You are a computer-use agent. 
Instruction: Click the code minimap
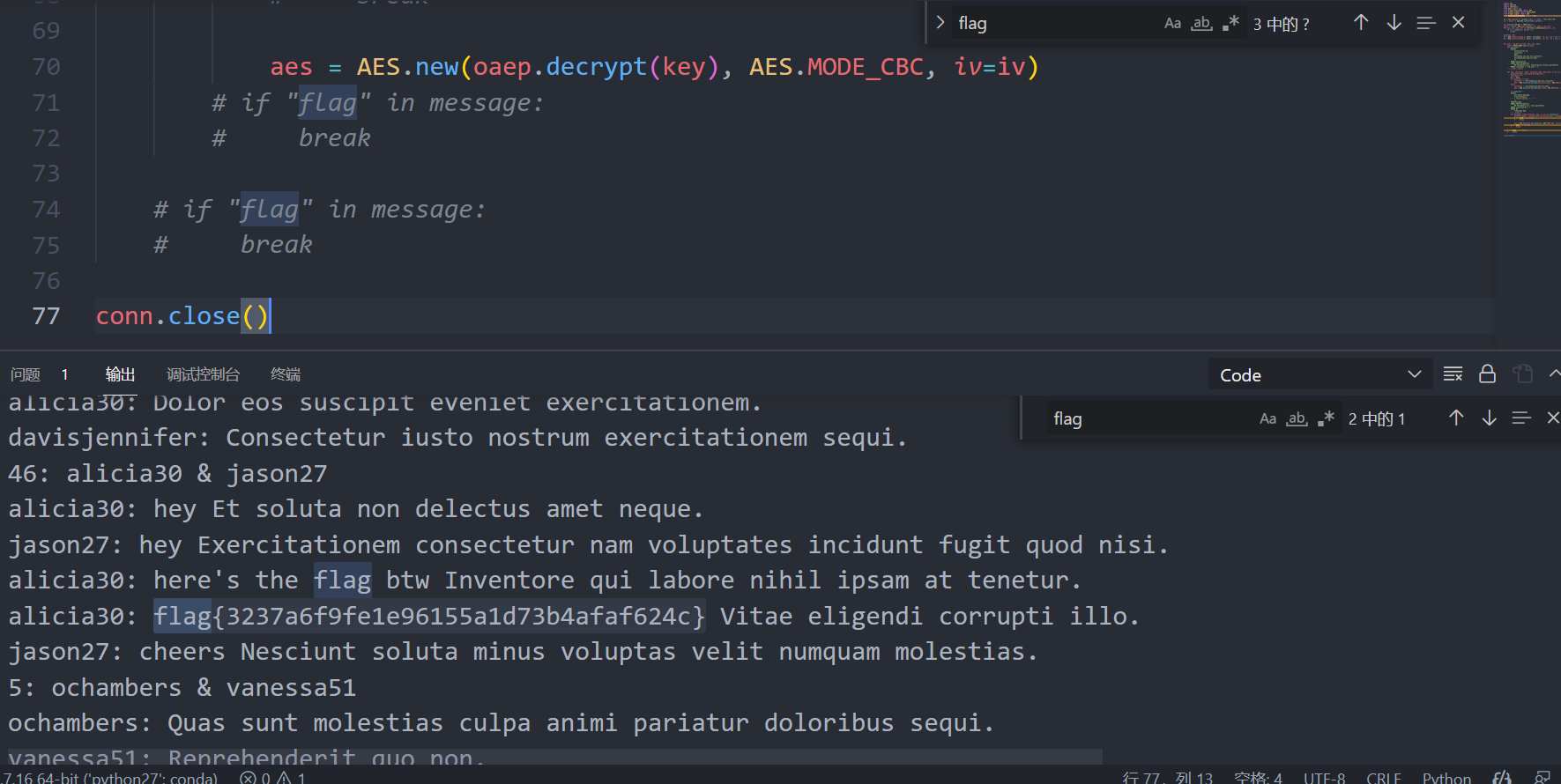click(x=1531, y=70)
